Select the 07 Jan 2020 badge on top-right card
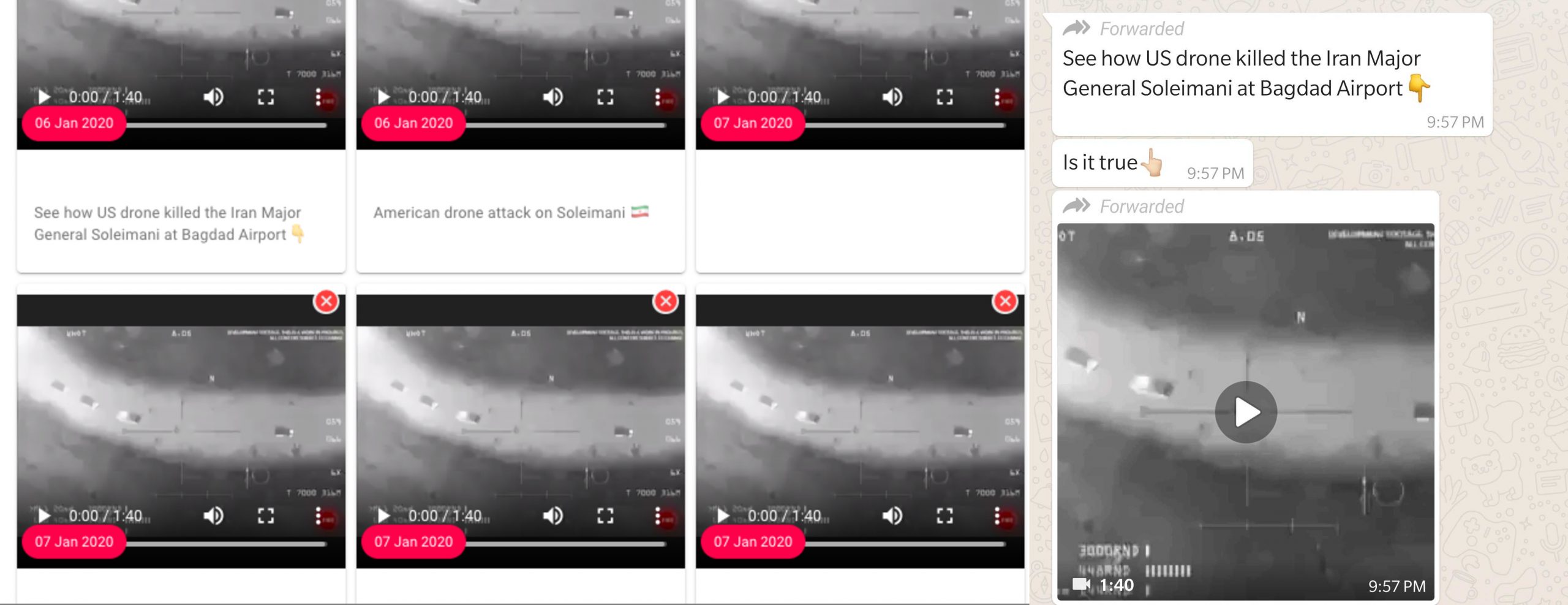The height and width of the screenshot is (605, 1568). pyautogui.click(x=753, y=123)
